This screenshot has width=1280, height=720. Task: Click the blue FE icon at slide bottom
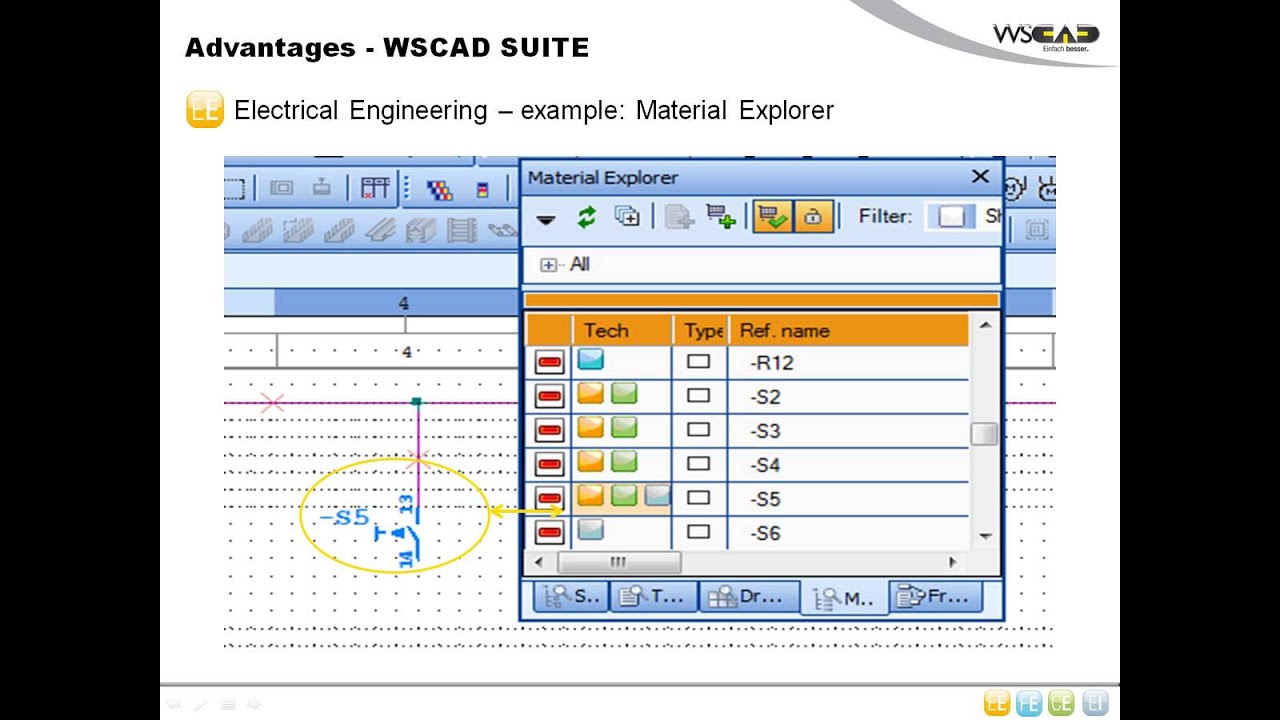[1029, 703]
